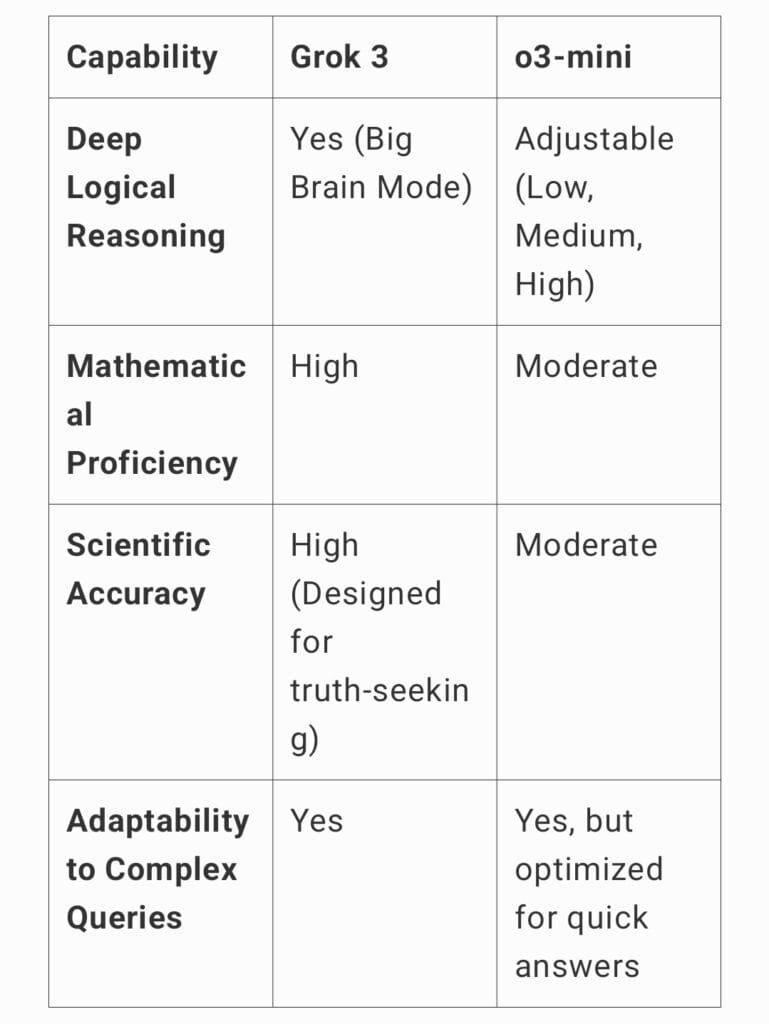The image size is (769, 1024).
Task: Click the o3-mini column header
Action: pos(573,57)
